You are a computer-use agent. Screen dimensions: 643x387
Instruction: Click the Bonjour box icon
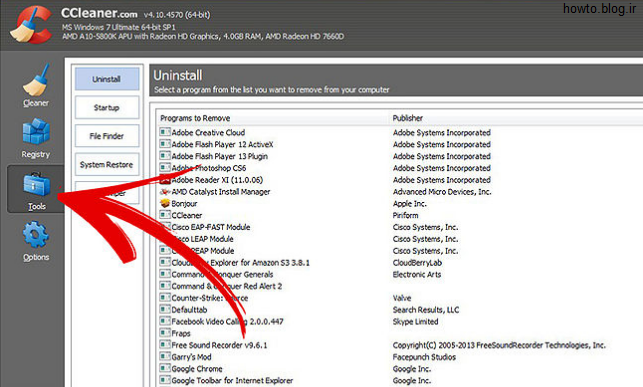tap(165, 203)
